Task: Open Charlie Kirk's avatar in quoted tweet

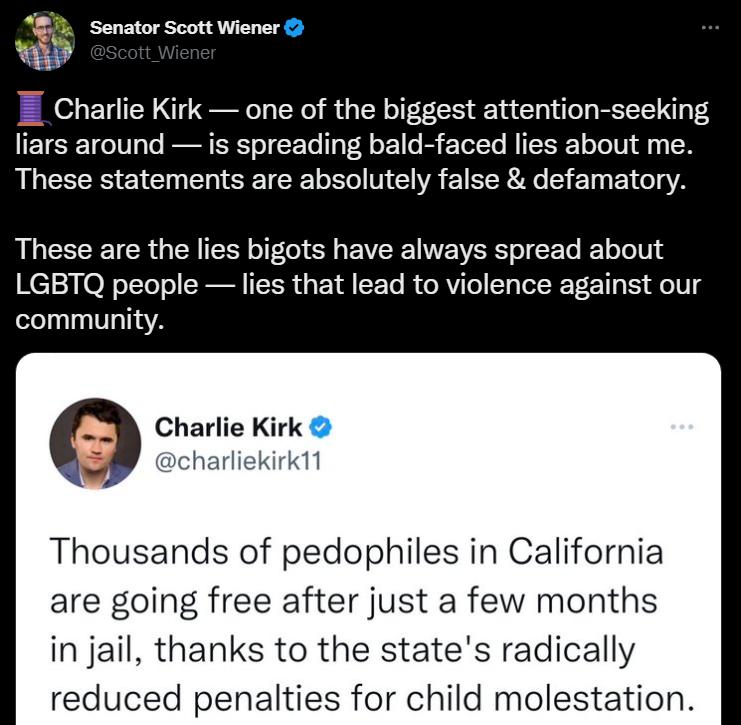Action: click(95, 443)
